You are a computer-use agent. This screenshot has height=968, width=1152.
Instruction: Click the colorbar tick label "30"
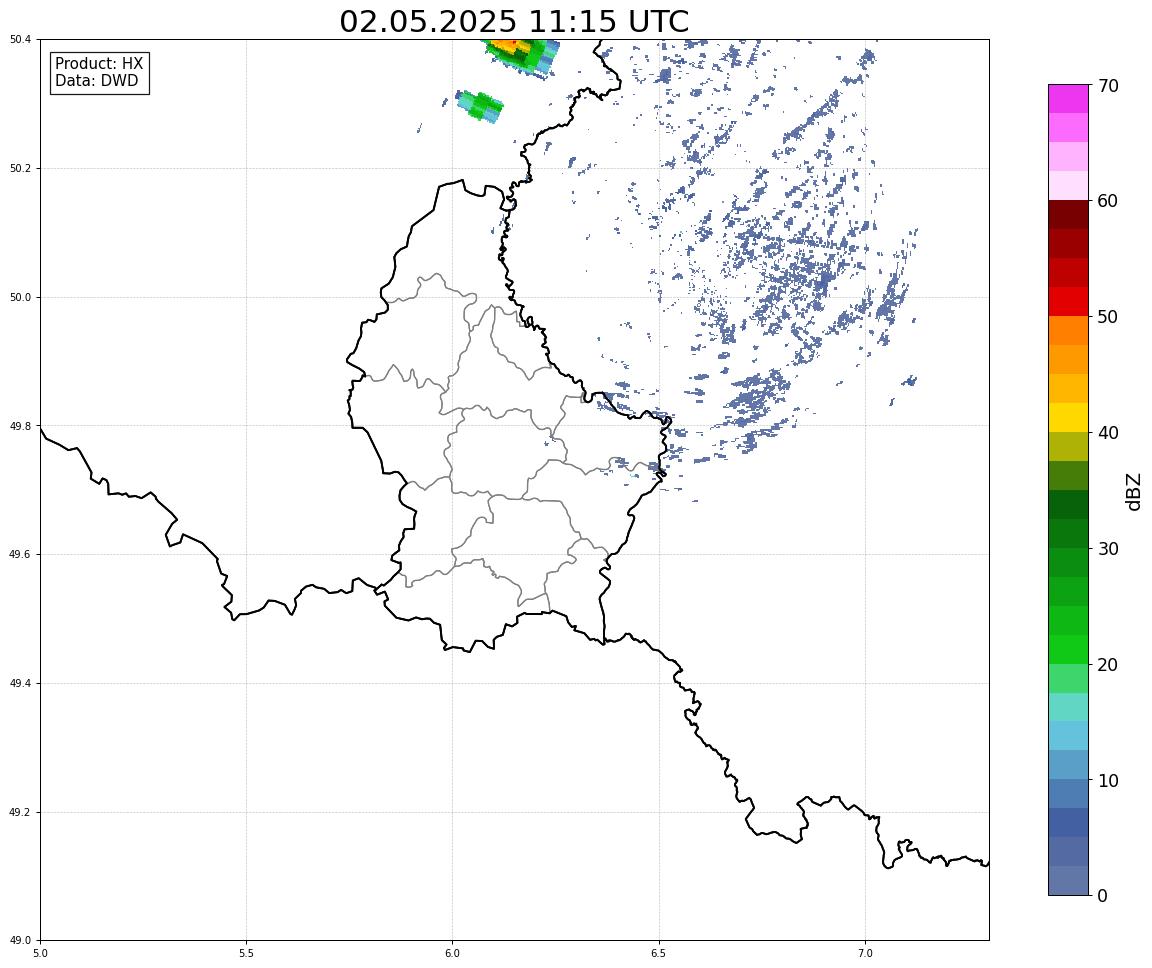pos(1108,549)
